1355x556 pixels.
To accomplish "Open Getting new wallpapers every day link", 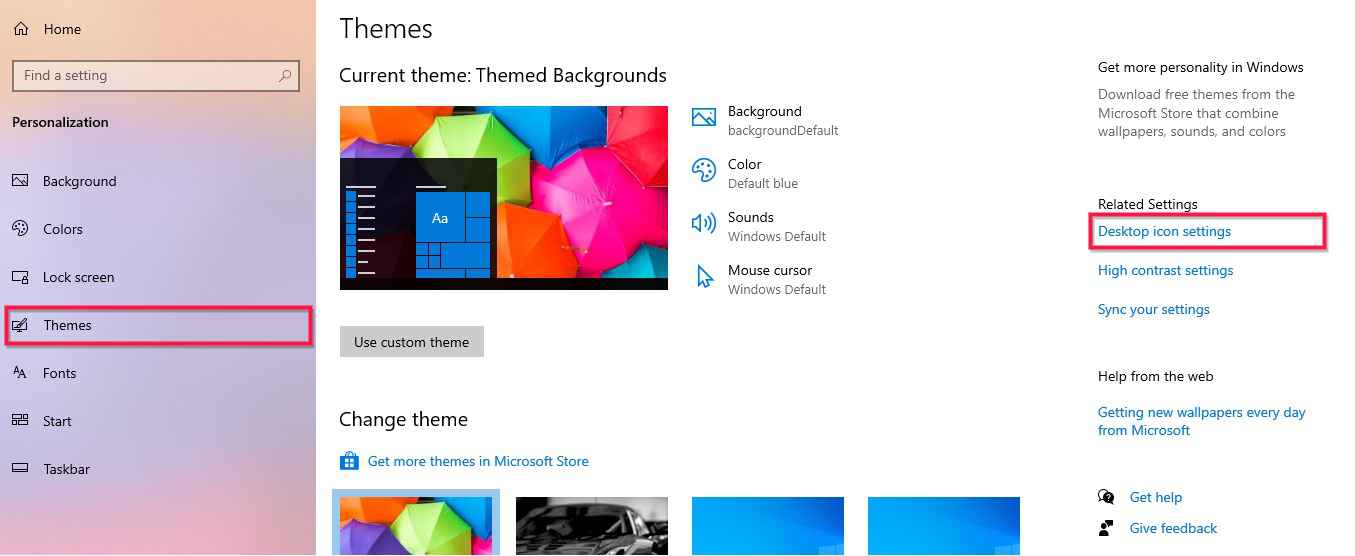I will (x=1202, y=421).
